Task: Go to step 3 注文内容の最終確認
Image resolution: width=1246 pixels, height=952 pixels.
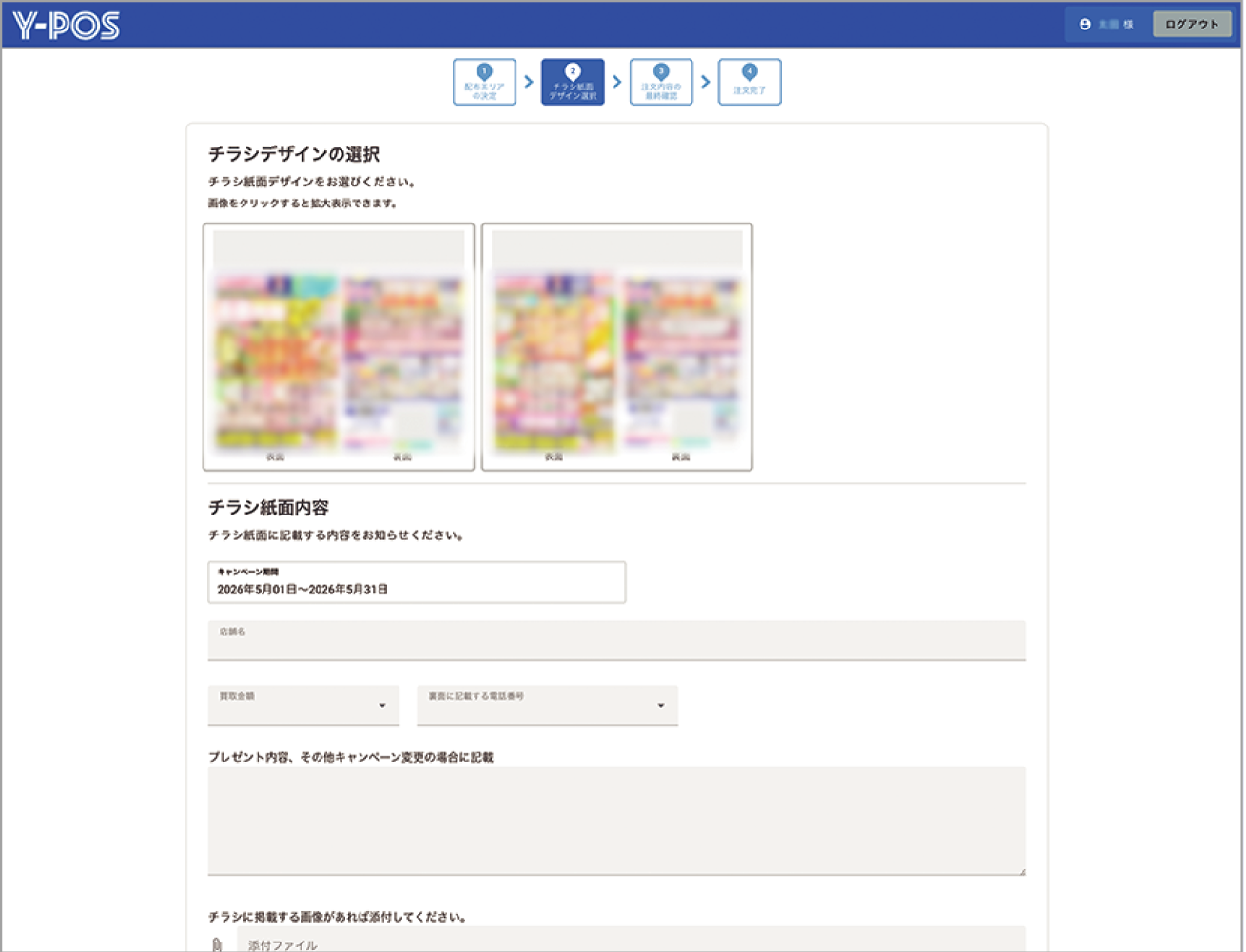Action: (x=661, y=82)
